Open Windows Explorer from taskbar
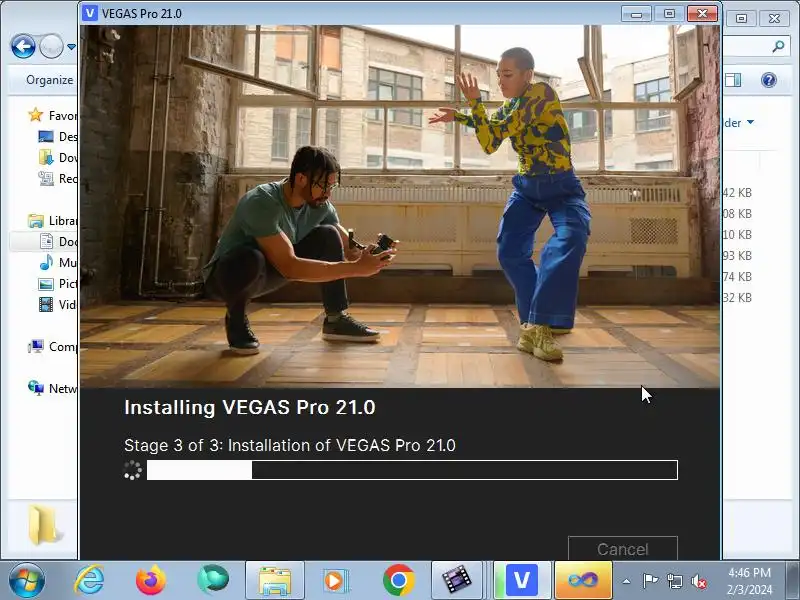 point(275,580)
